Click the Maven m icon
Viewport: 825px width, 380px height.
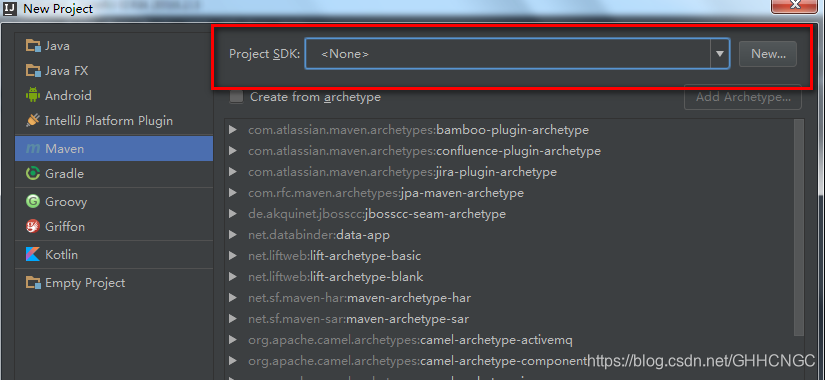[33, 149]
